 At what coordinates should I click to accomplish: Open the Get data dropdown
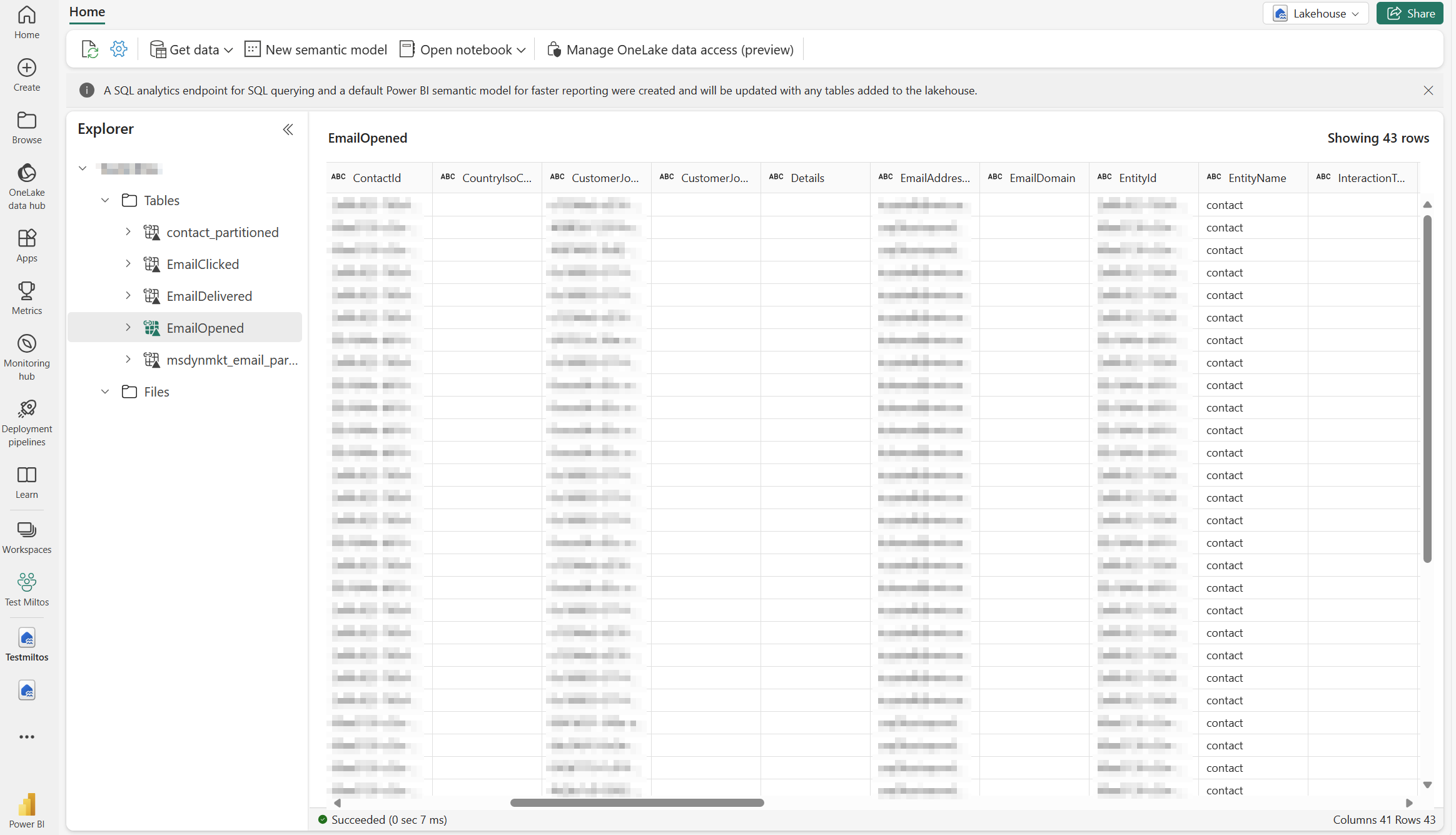[191, 49]
